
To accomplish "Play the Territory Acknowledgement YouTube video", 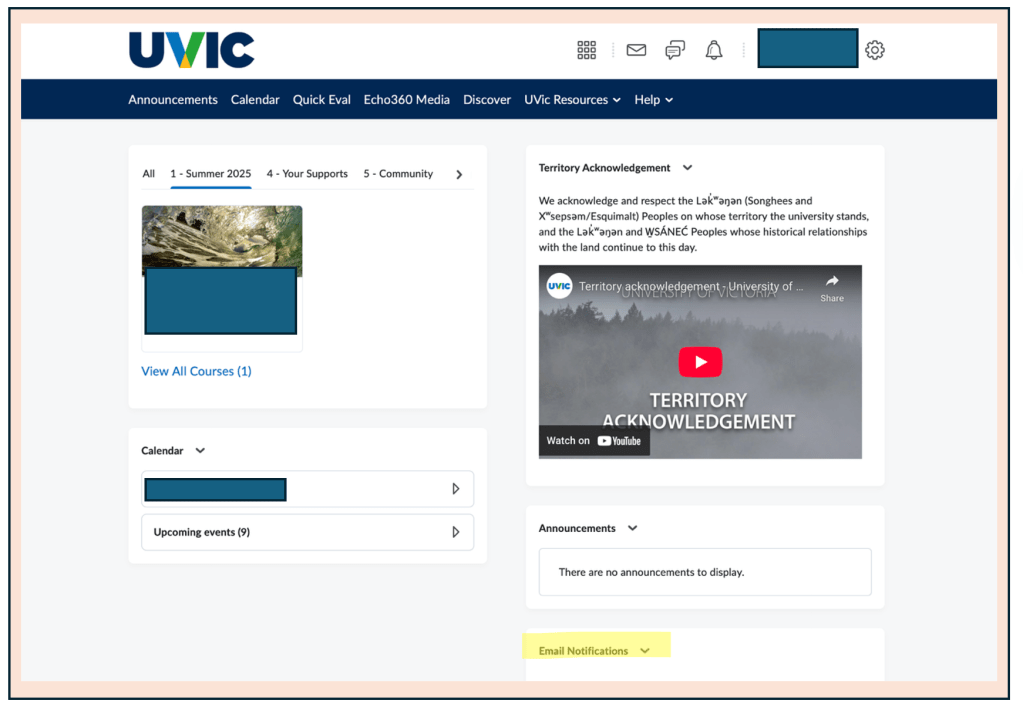I will tap(700, 362).
